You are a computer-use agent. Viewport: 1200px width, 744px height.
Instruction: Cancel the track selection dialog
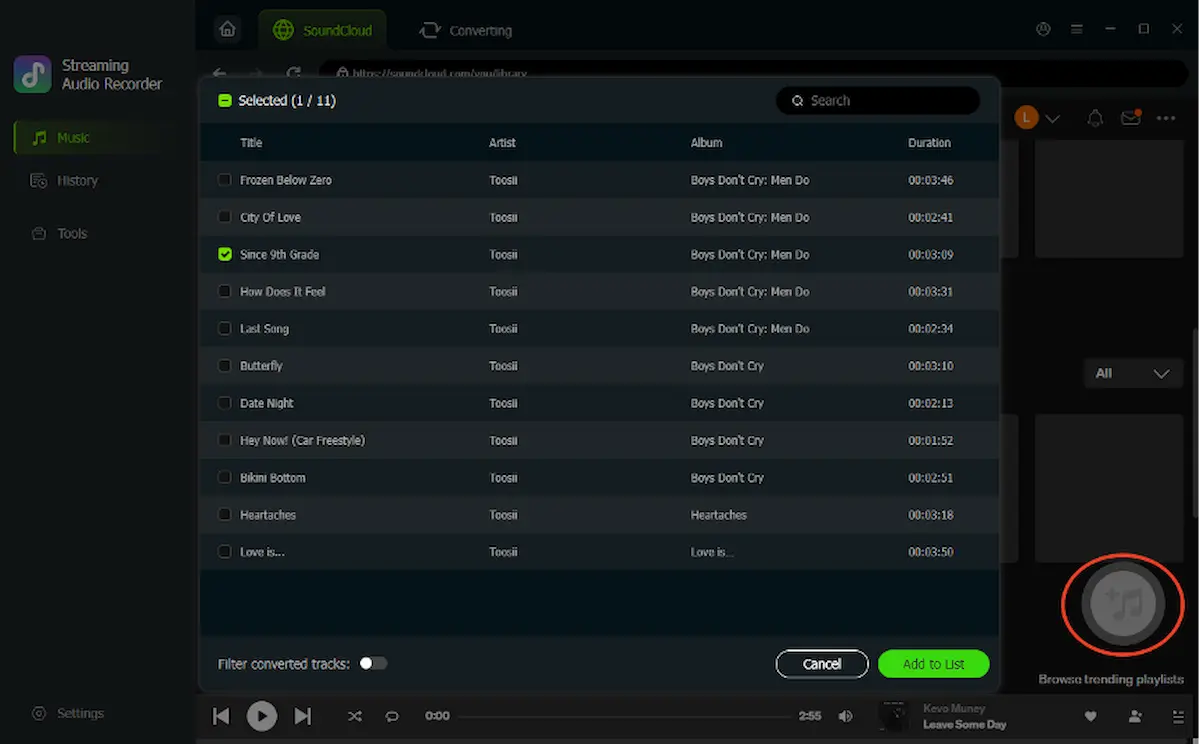click(x=822, y=664)
